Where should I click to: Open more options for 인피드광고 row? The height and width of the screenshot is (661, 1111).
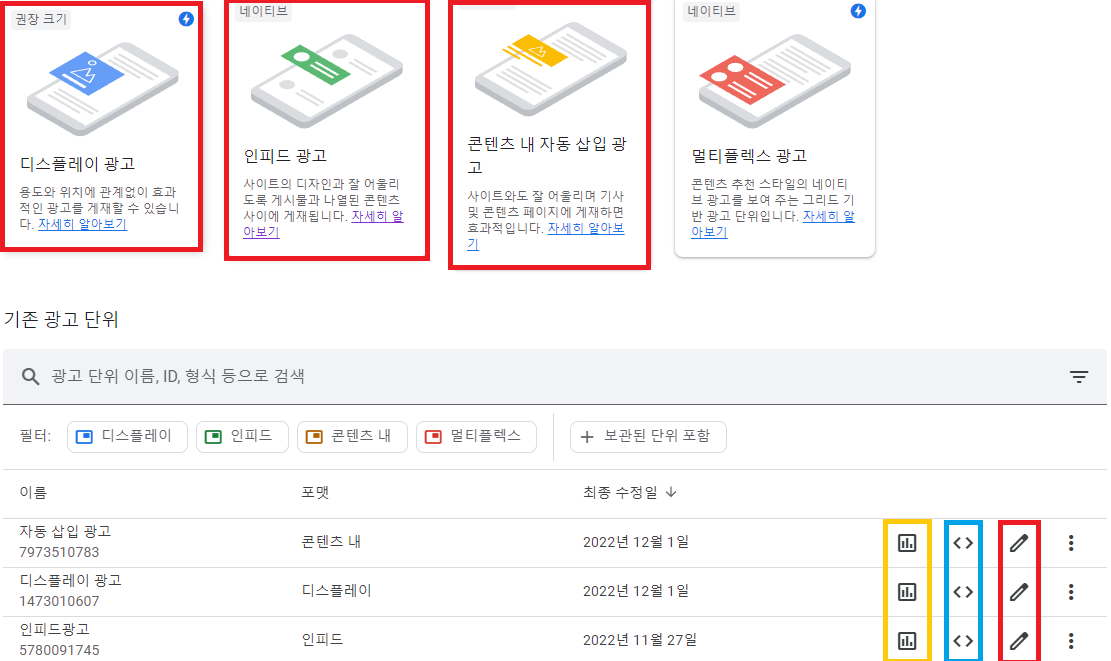point(1071,640)
